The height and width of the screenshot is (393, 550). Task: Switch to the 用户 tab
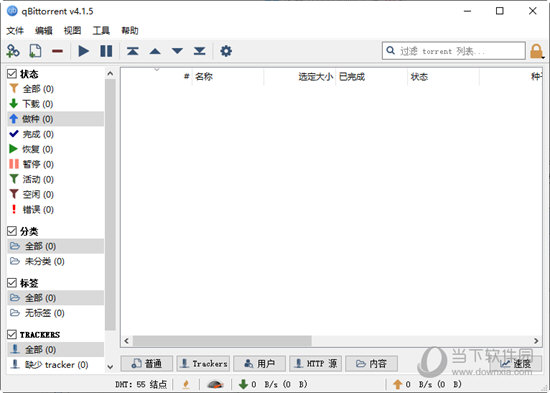(260, 364)
